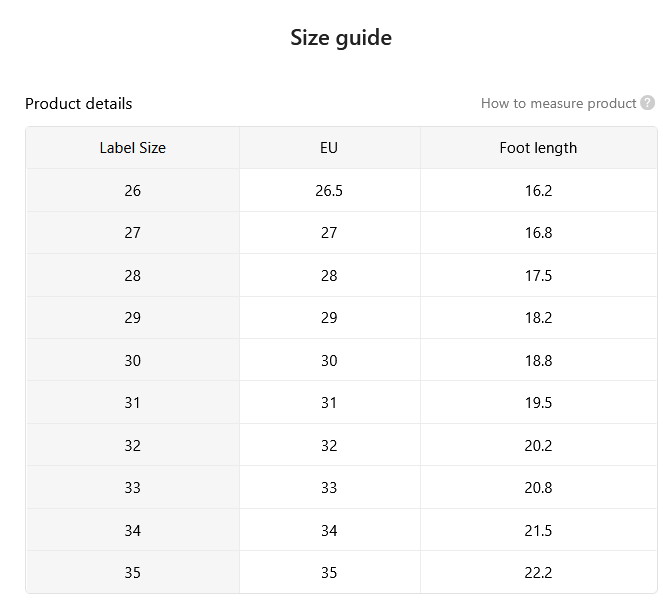The height and width of the screenshot is (604, 663).
Task: Select label size 35 cell
Action: tap(133, 573)
